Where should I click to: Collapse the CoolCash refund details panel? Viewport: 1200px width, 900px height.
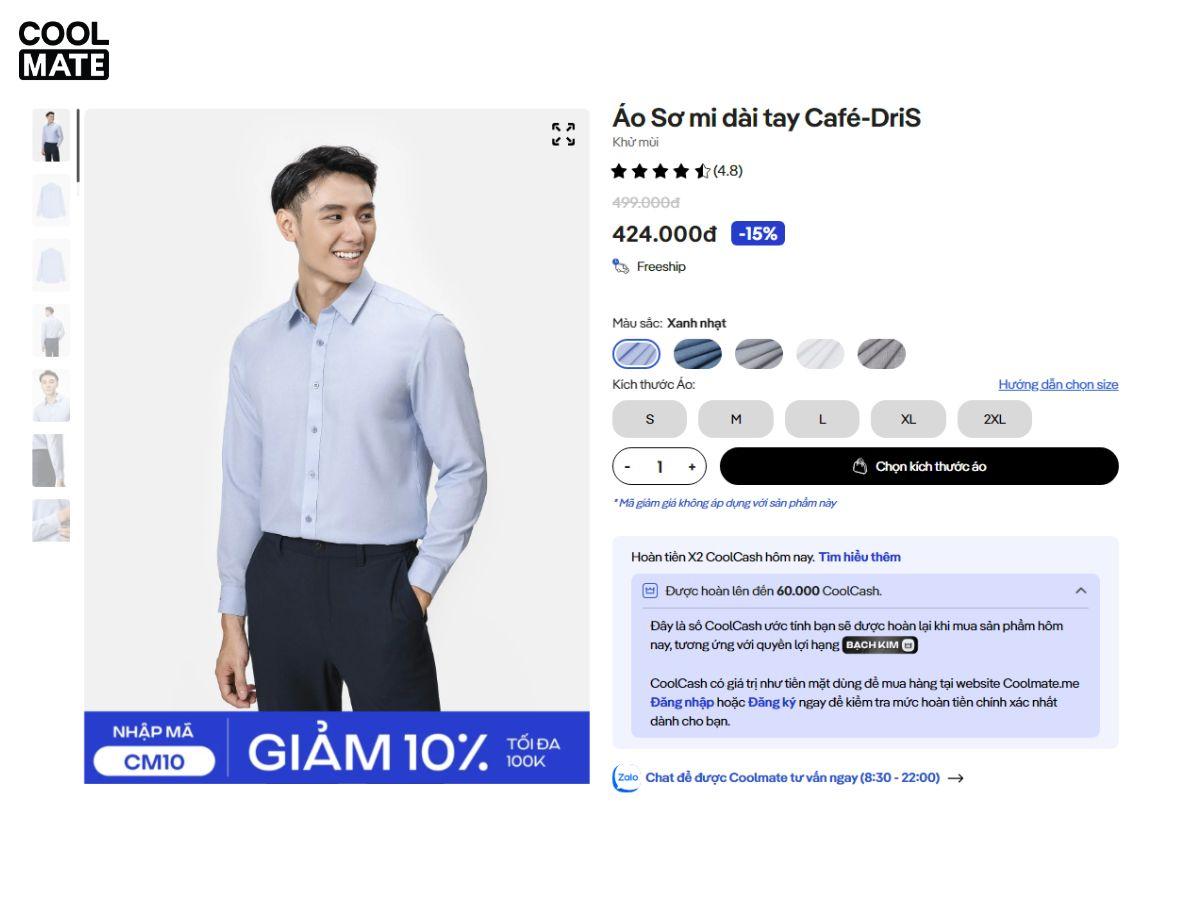point(1081,591)
